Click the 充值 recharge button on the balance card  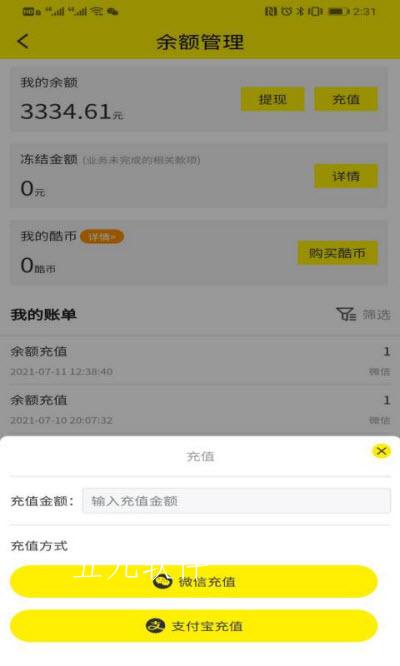pyautogui.click(x=346, y=99)
